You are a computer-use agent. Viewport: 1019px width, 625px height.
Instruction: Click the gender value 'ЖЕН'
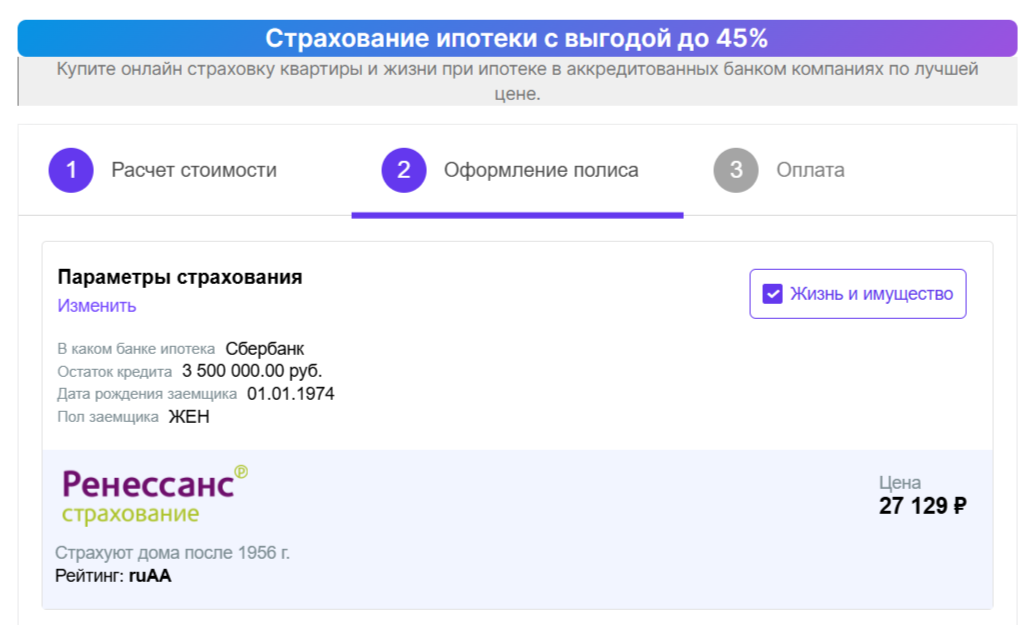tap(189, 416)
